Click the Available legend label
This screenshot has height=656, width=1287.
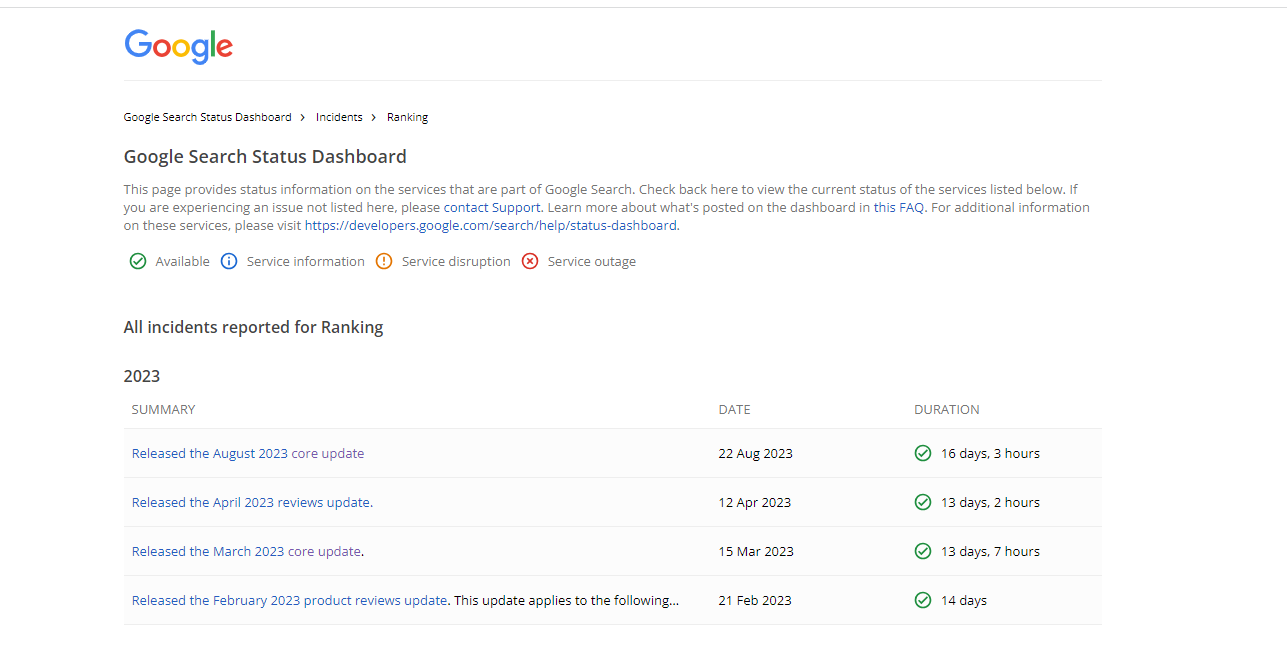coord(183,261)
